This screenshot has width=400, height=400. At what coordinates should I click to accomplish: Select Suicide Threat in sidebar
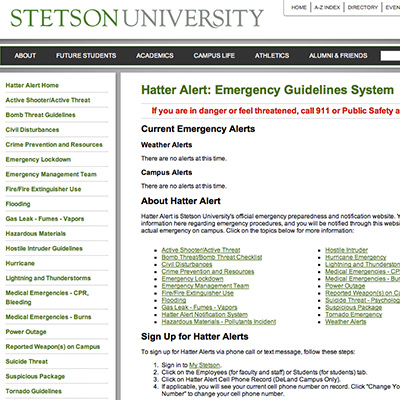(x=27, y=362)
